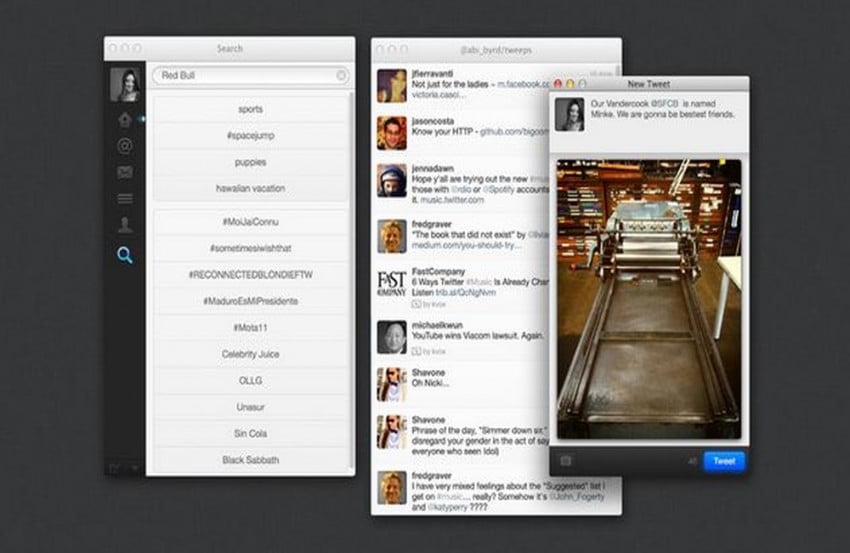
Task: Select saved search 'puppies'
Action: click(x=250, y=162)
